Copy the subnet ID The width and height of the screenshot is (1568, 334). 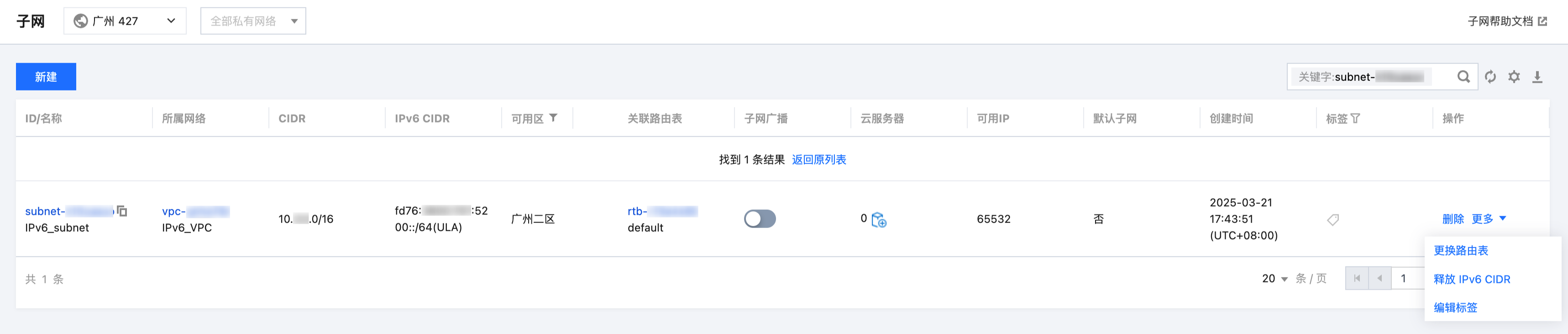coord(122,211)
